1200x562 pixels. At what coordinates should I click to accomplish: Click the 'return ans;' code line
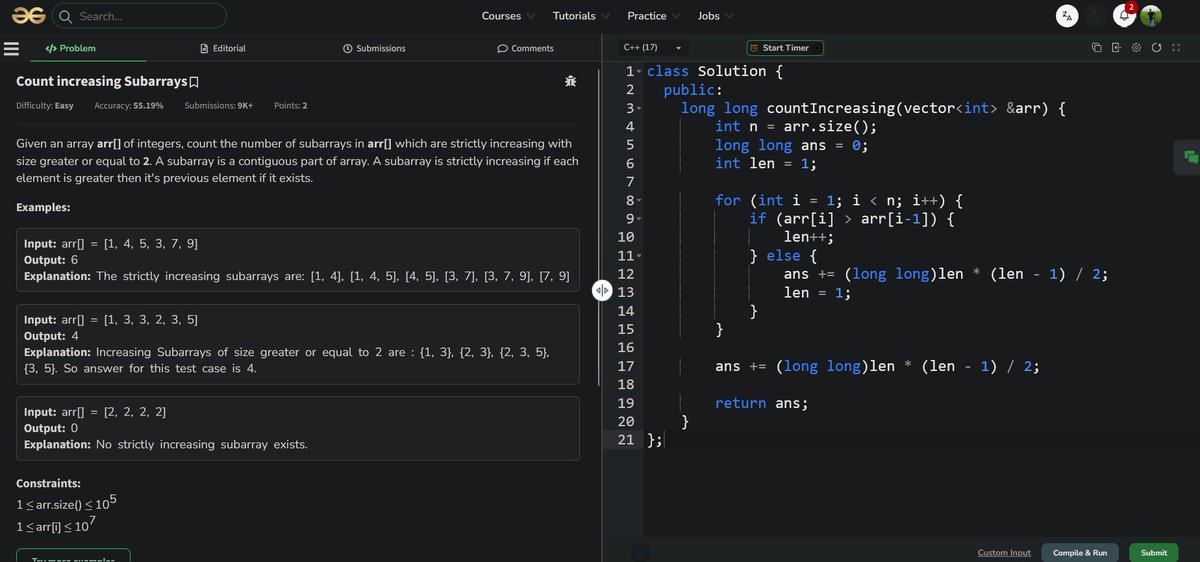coord(761,403)
